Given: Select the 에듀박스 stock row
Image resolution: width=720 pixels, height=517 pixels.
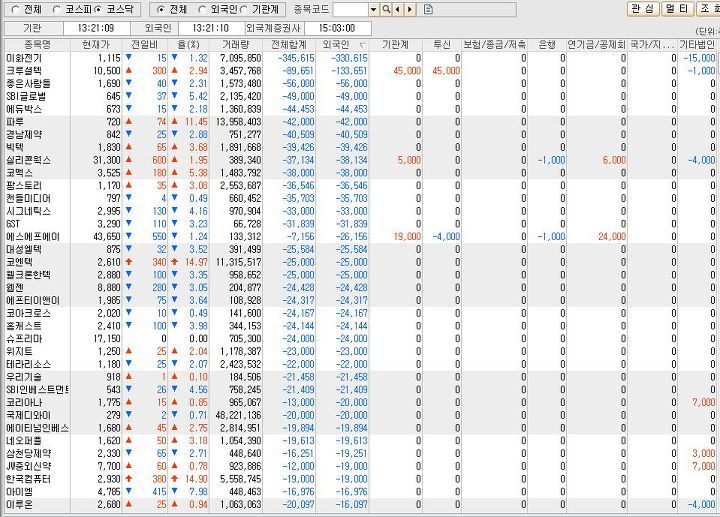Looking at the screenshot, I should point(360,109).
